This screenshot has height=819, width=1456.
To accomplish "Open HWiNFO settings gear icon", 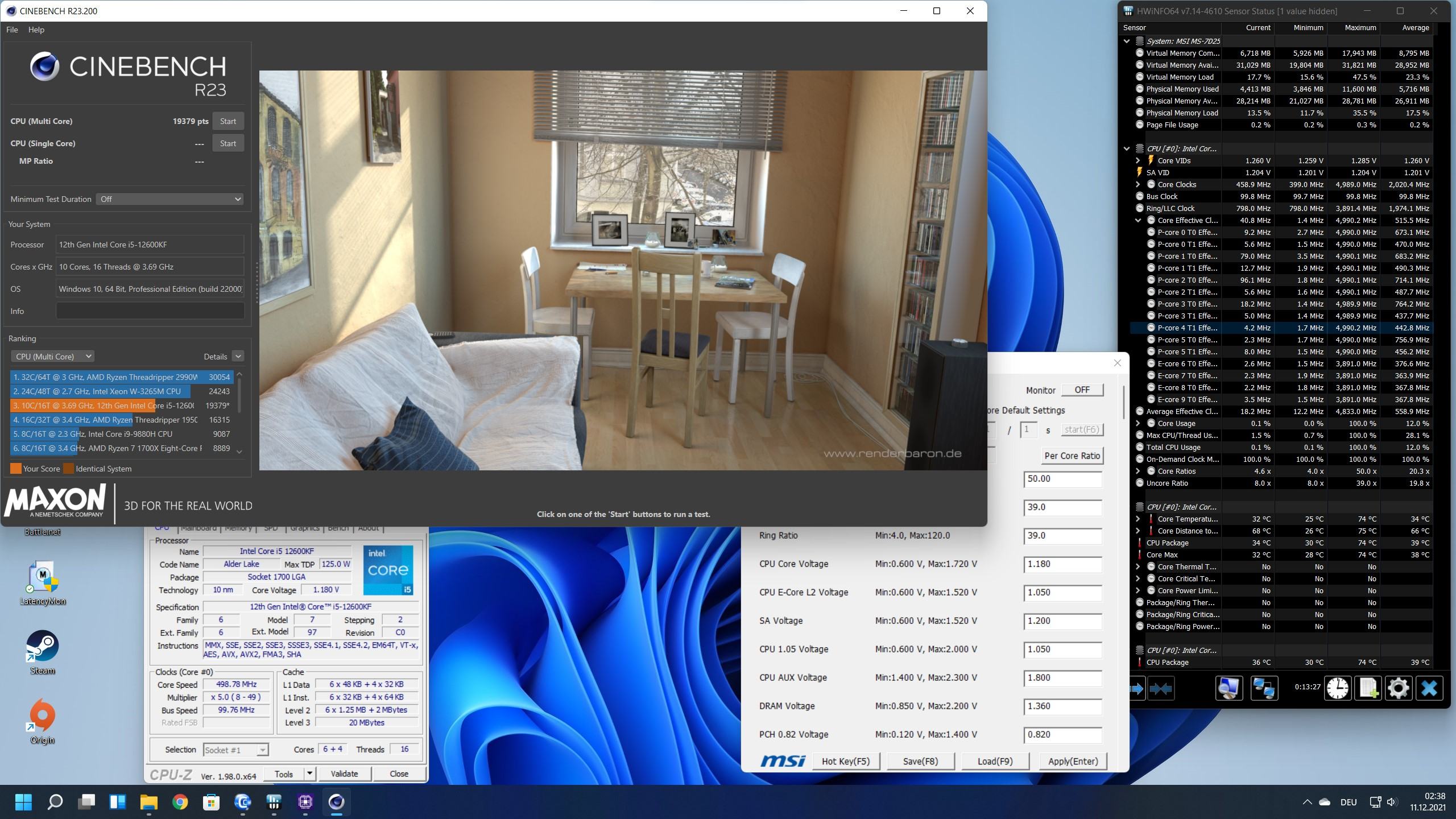I will tap(1399, 688).
